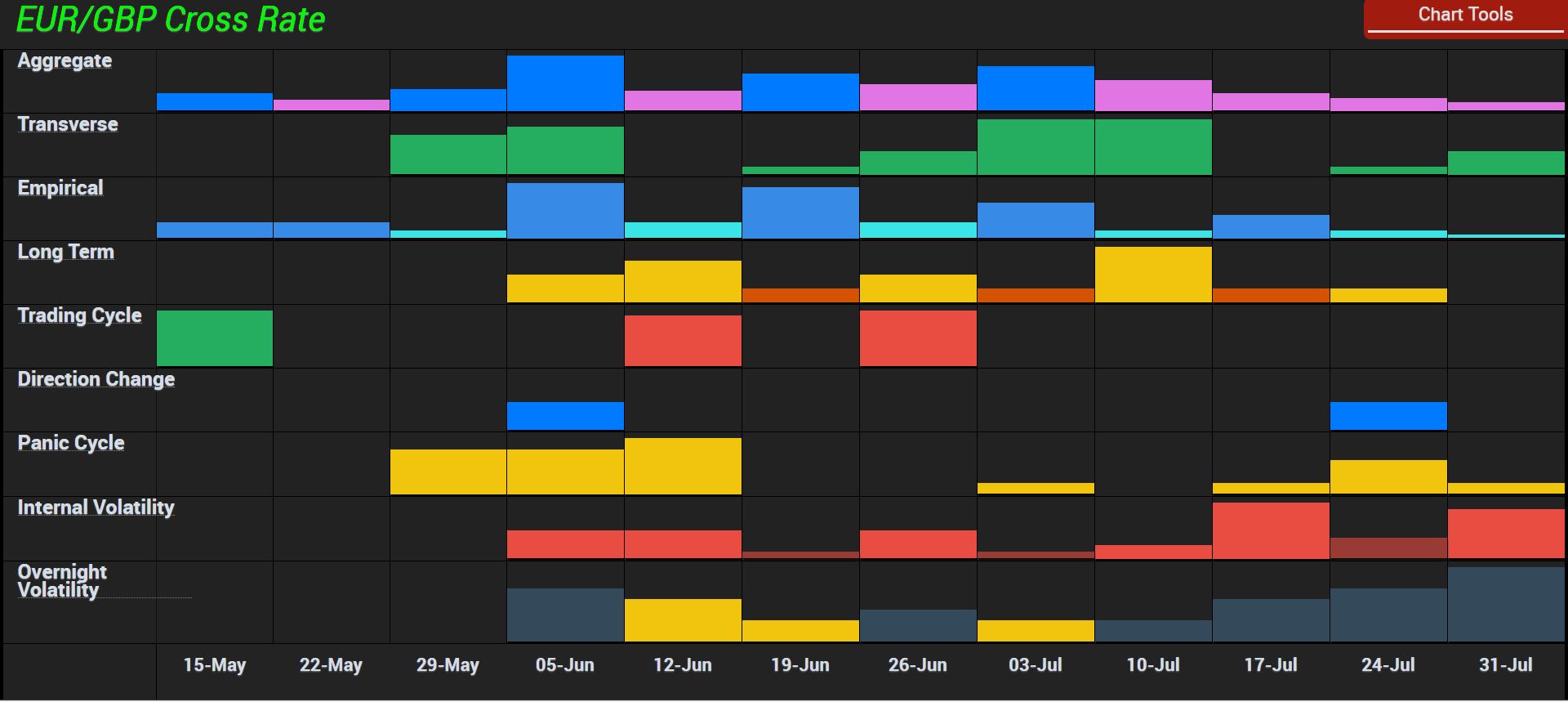
Task: Open the Chart Tools menu
Action: [1465, 16]
